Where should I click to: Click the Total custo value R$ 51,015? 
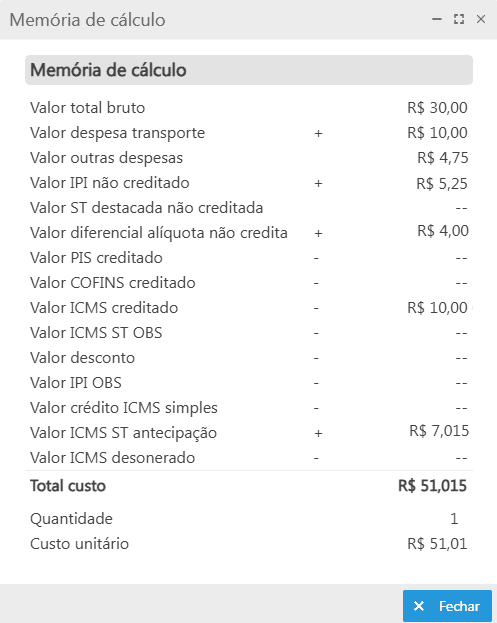click(x=432, y=486)
